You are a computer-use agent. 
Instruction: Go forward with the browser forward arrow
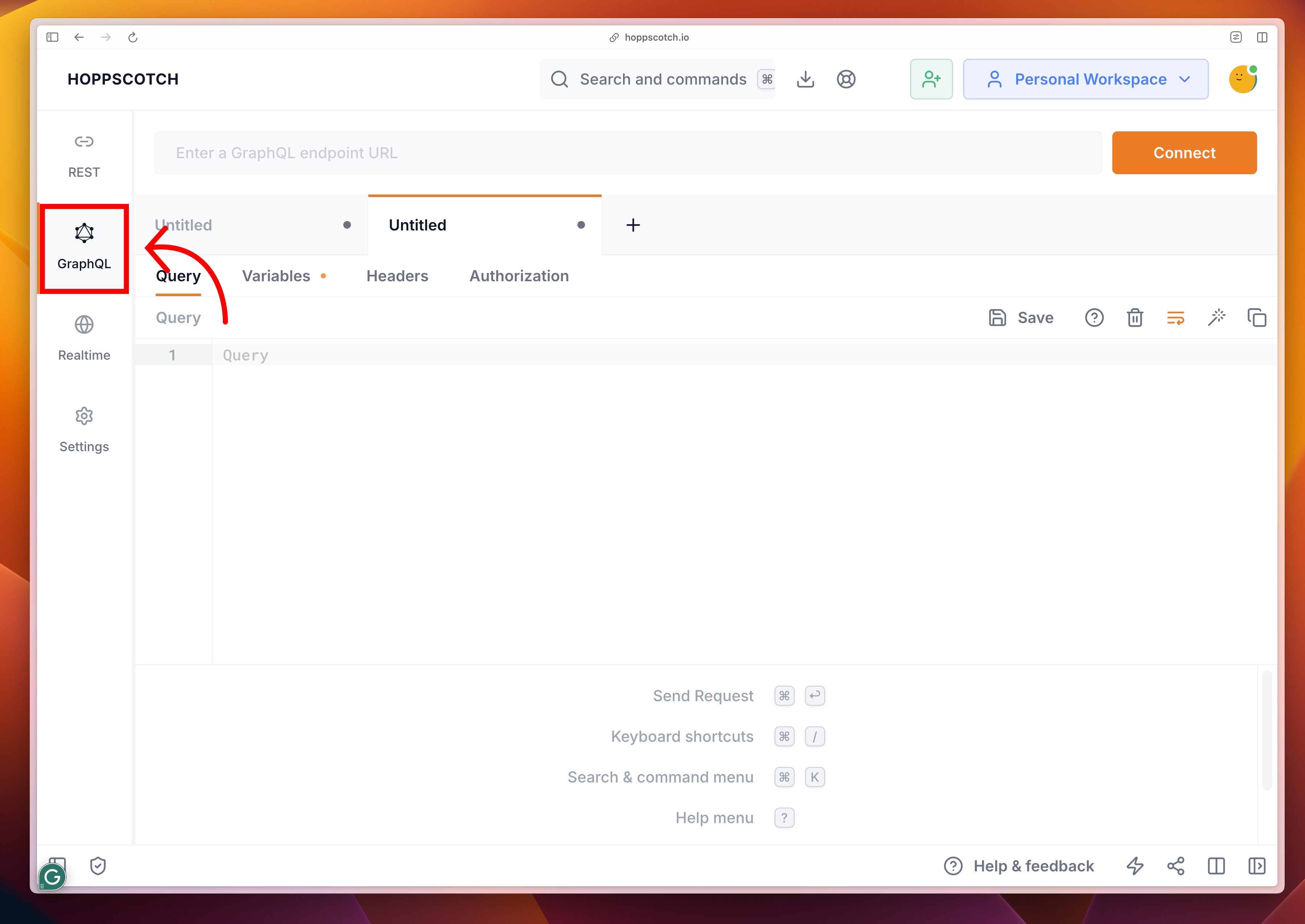click(106, 37)
